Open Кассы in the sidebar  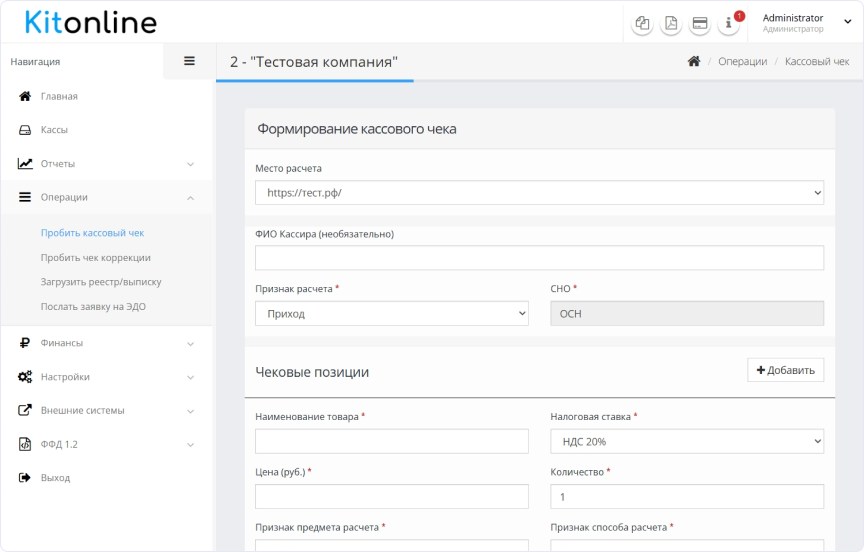(54, 130)
